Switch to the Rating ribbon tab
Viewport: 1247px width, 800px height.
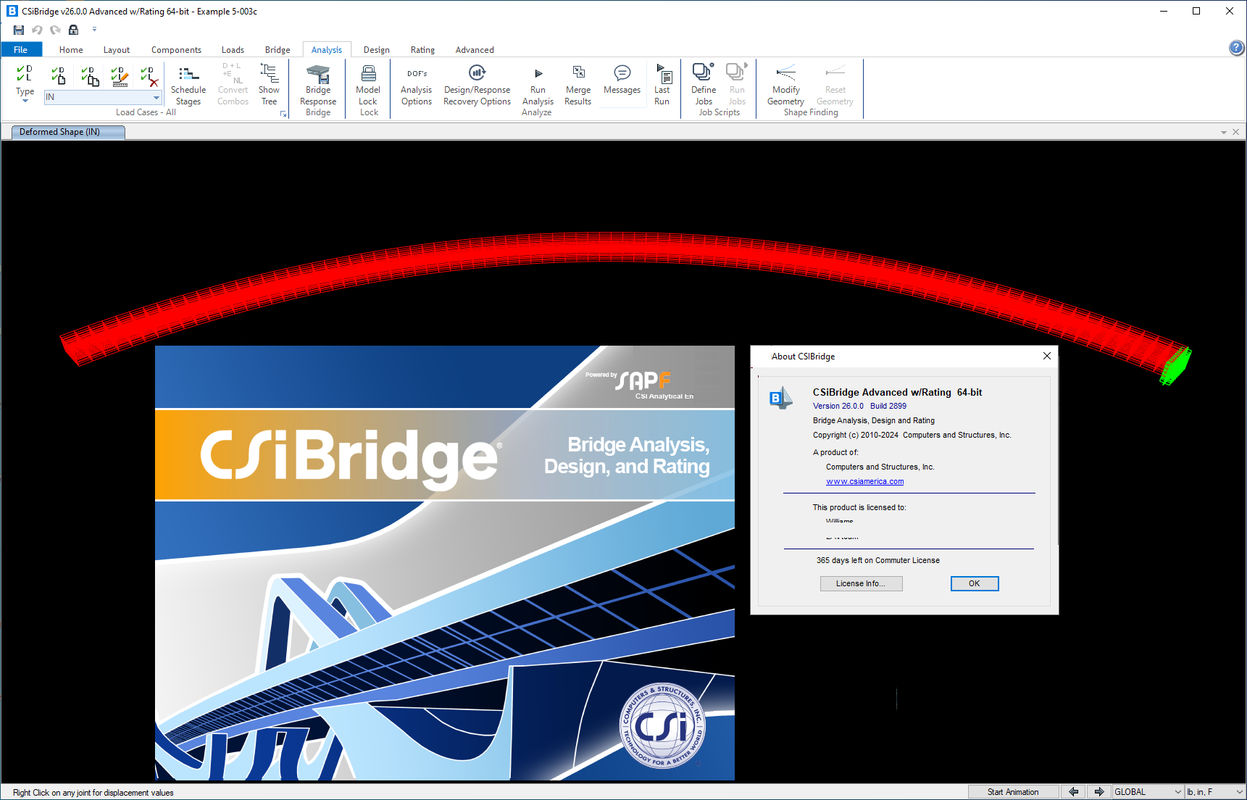click(422, 49)
